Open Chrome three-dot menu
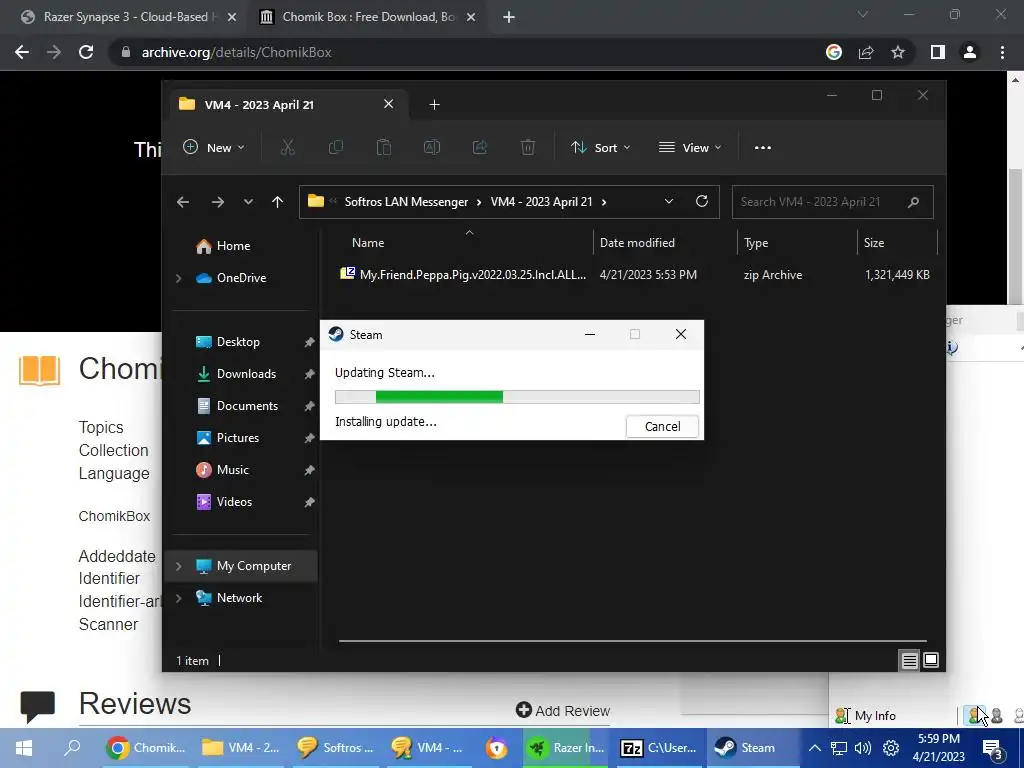Screen dimensions: 1024x768 [1002, 52]
